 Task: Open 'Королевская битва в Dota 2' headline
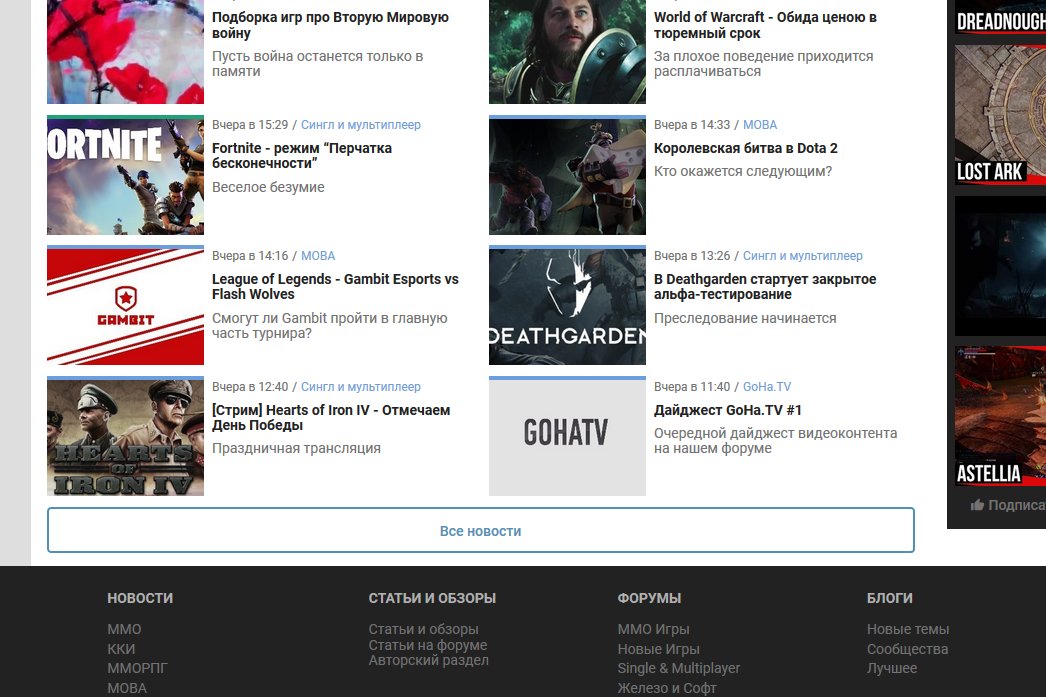[x=746, y=148]
